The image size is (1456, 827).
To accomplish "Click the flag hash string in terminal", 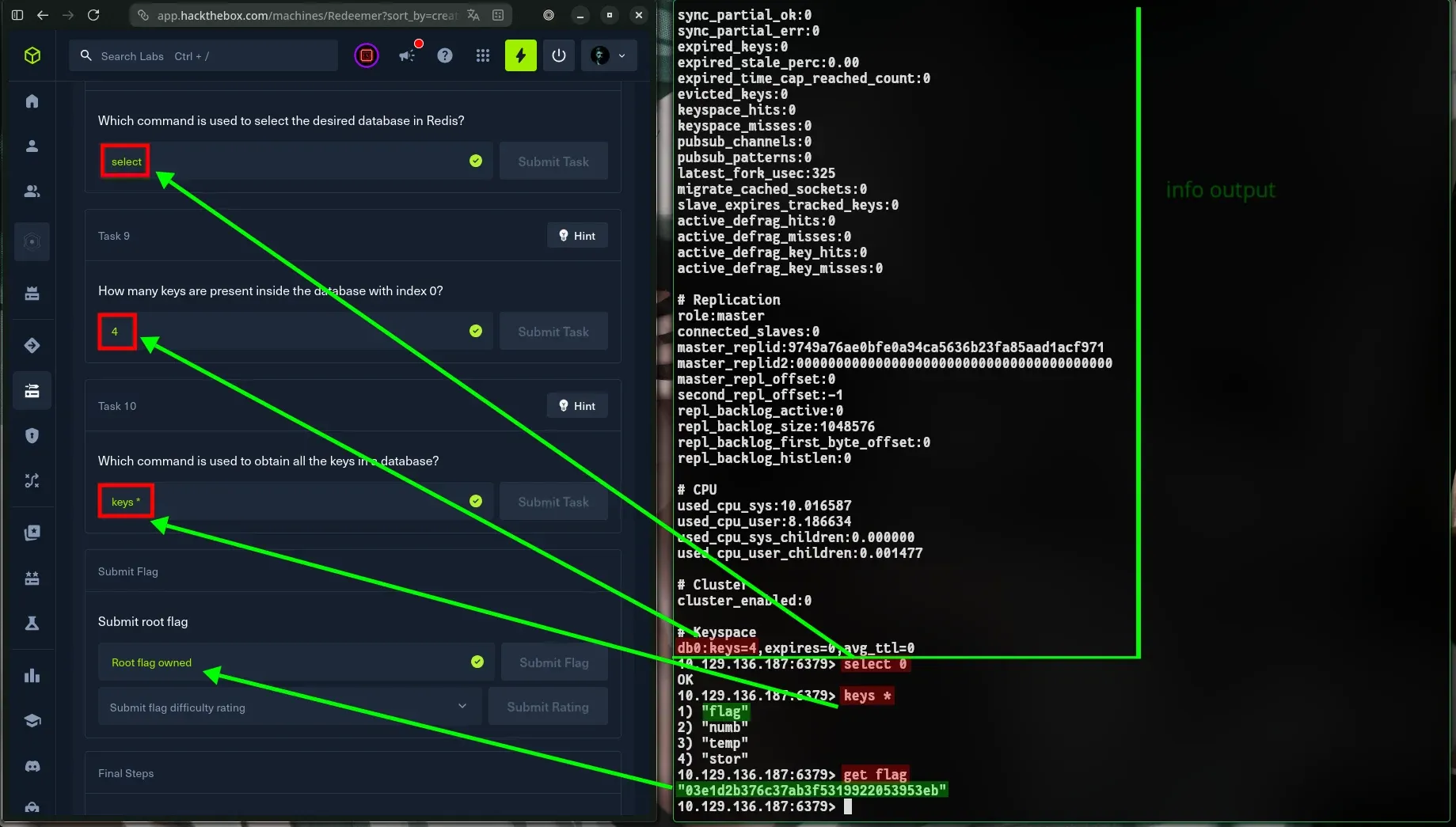I will [812, 791].
